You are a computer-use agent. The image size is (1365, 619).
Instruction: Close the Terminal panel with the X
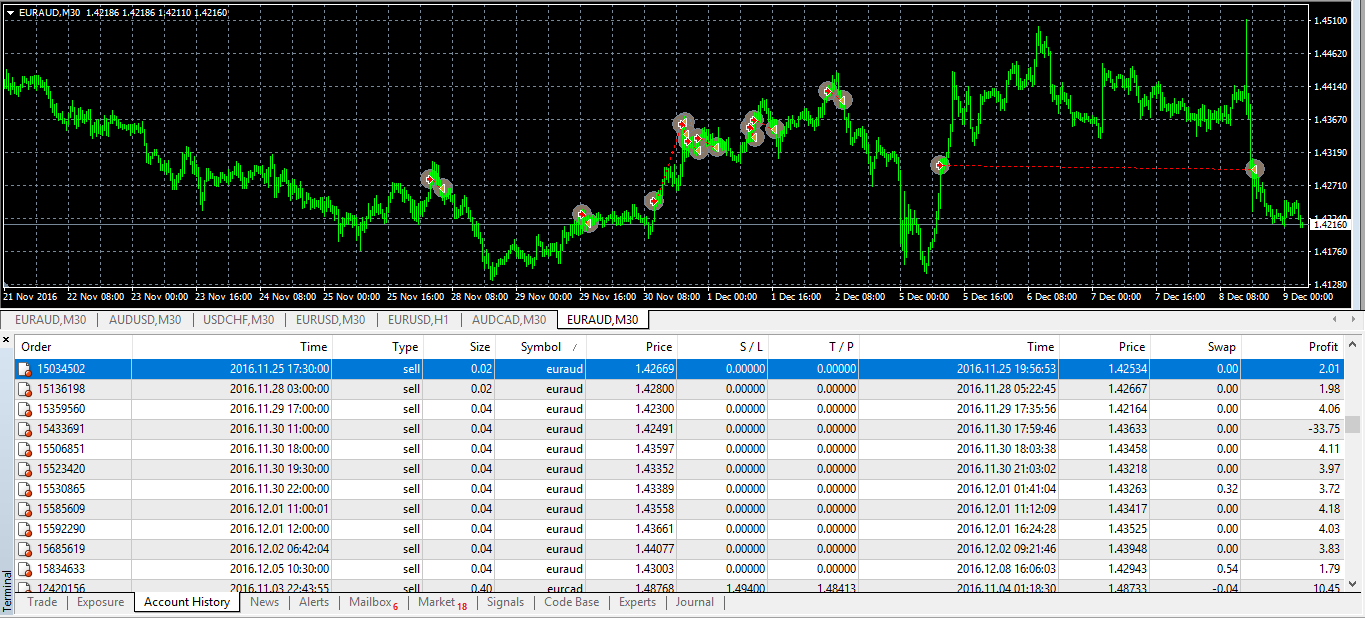(x=7, y=341)
